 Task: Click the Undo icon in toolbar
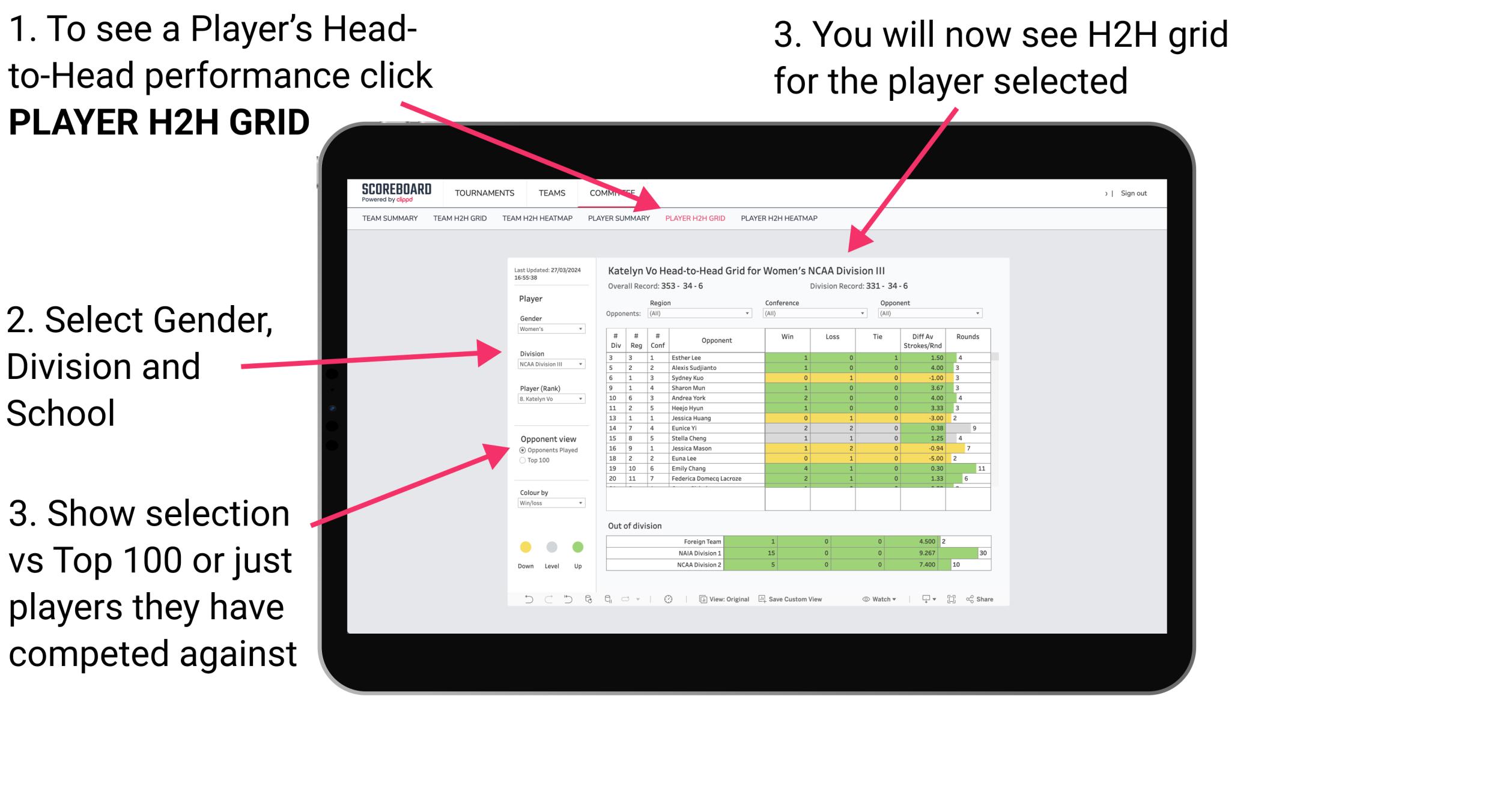click(527, 601)
